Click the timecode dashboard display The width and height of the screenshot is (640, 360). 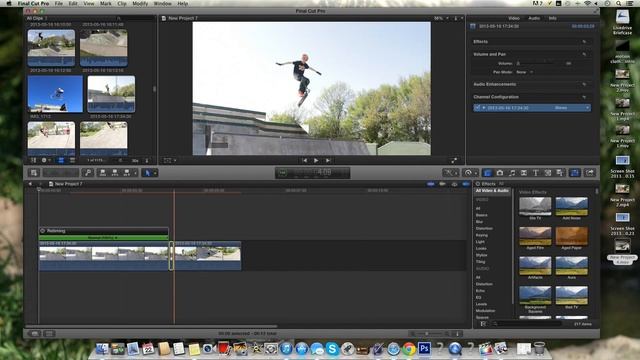[313, 173]
